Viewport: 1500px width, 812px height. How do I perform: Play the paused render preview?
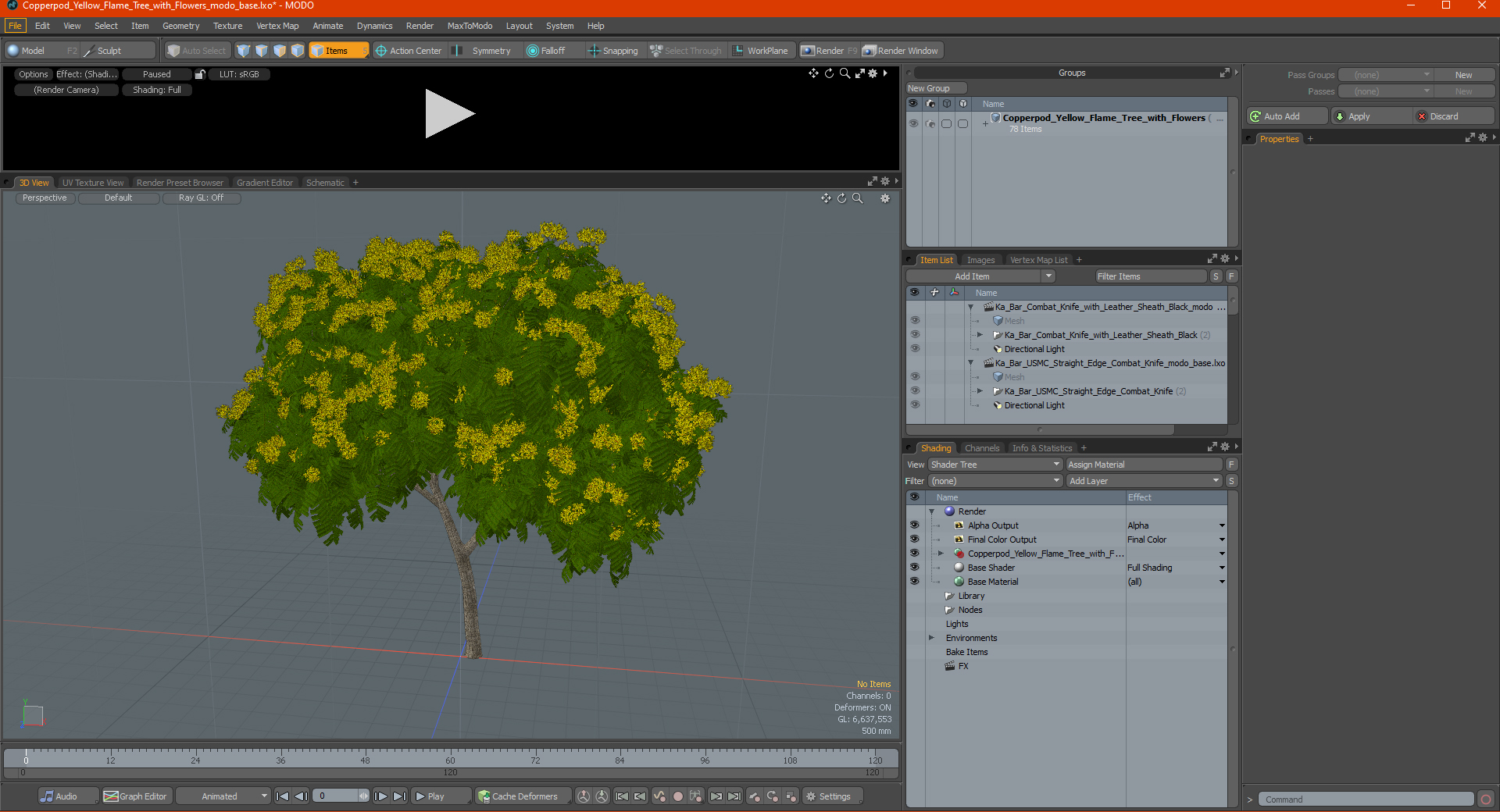click(449, 114)
